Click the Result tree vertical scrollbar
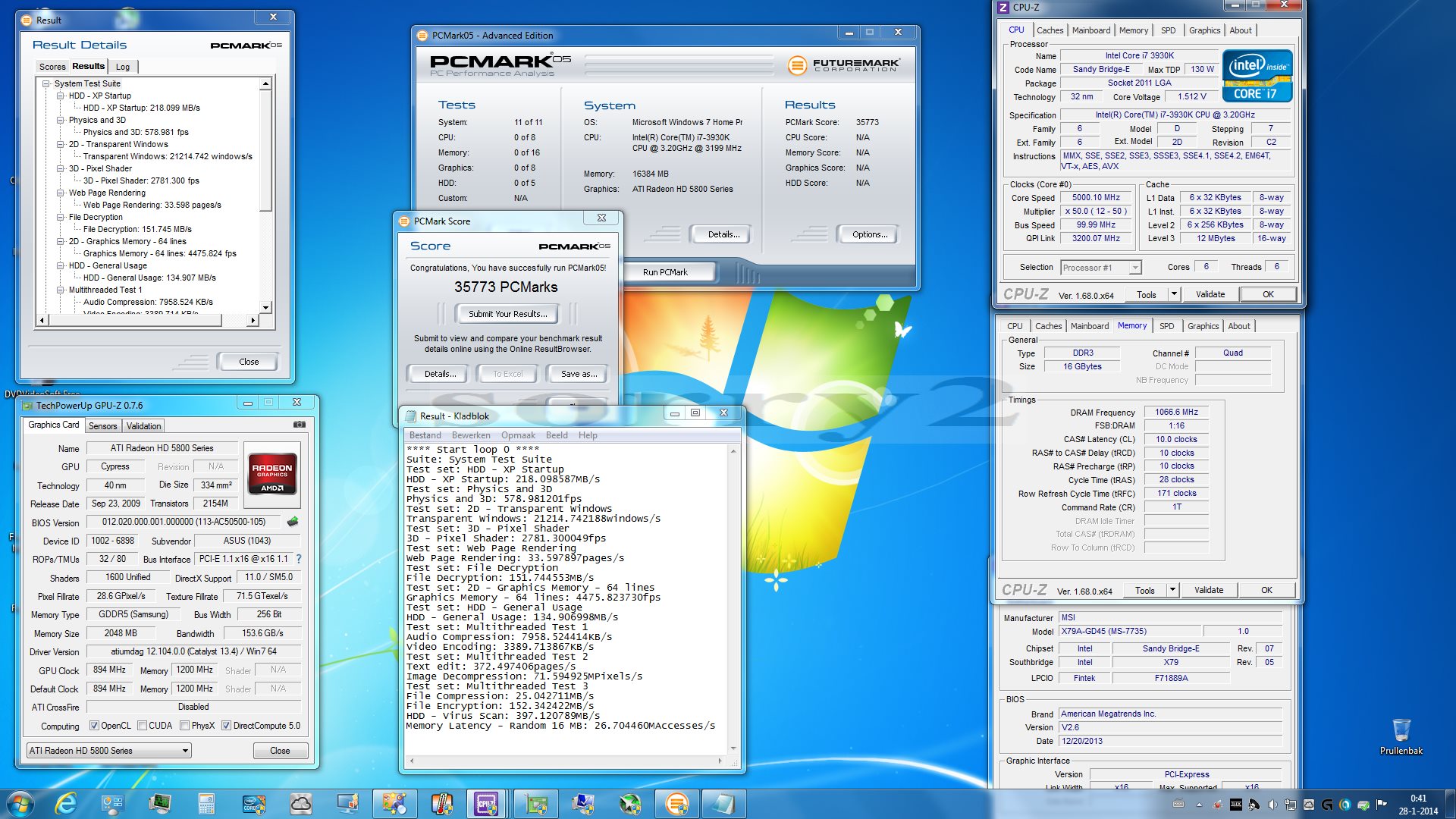 pyautogui.click(x=265, y=195)
